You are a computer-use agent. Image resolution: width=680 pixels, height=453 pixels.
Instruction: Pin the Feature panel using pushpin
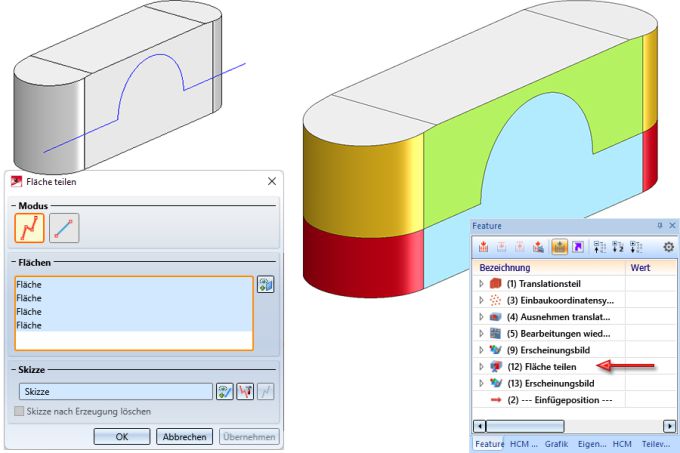coord(658,226)
